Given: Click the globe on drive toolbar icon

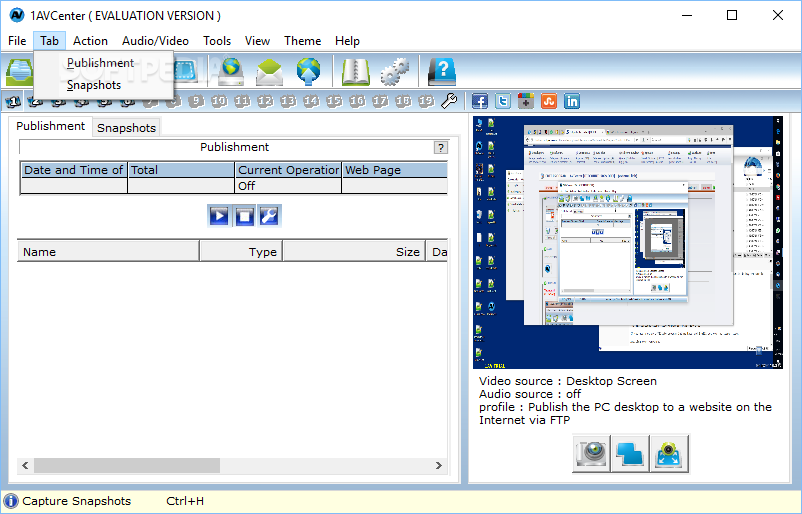Looking at the screenshot, I should tap(231, 72).
